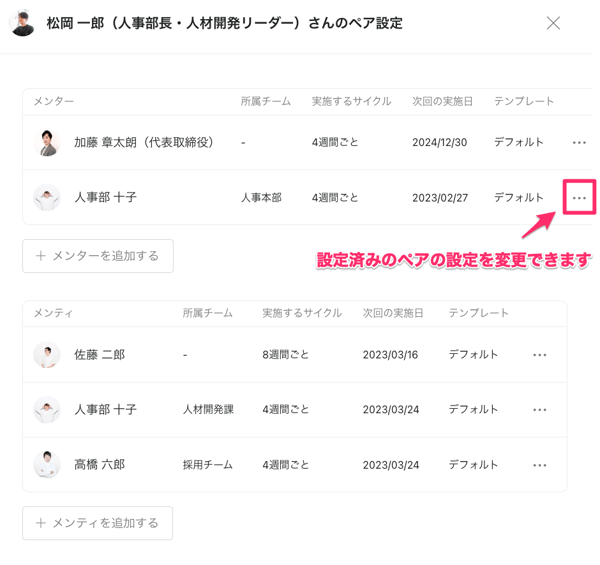
Task: Open options menu for mentor 人事部 十子
Action: pos(579,198)
